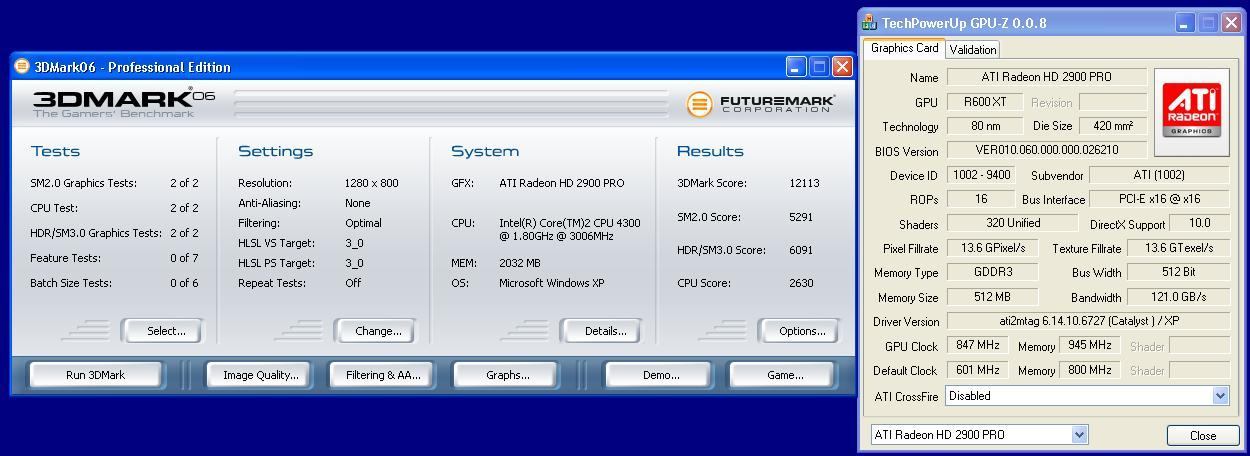Image resolution: width=1250 pixels, height=456 pixels.
Task: Click the CPU Score value 2630
Action: tap(801, 283)
